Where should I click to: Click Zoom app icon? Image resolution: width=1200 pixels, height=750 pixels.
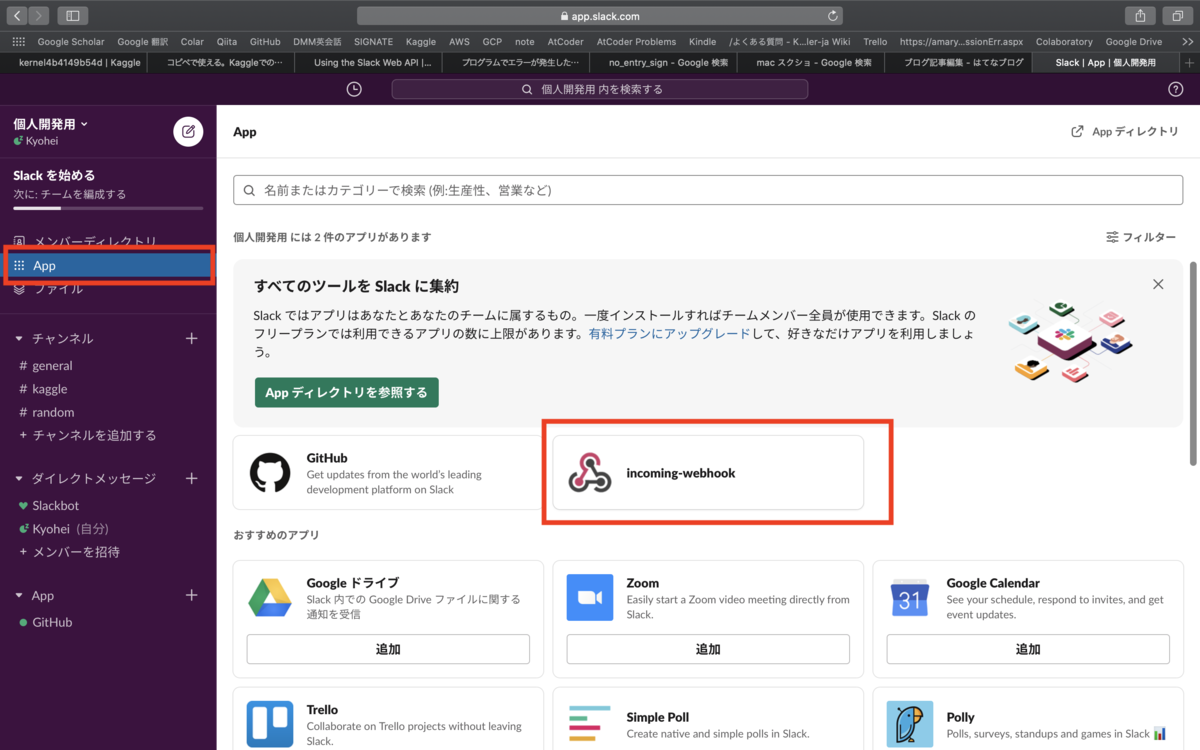590,597
